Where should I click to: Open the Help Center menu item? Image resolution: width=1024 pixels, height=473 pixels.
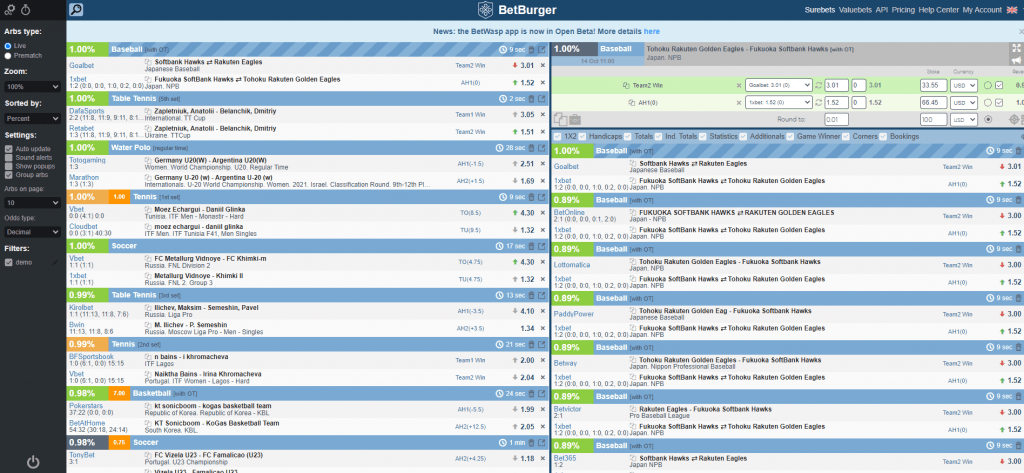point(938,10)
